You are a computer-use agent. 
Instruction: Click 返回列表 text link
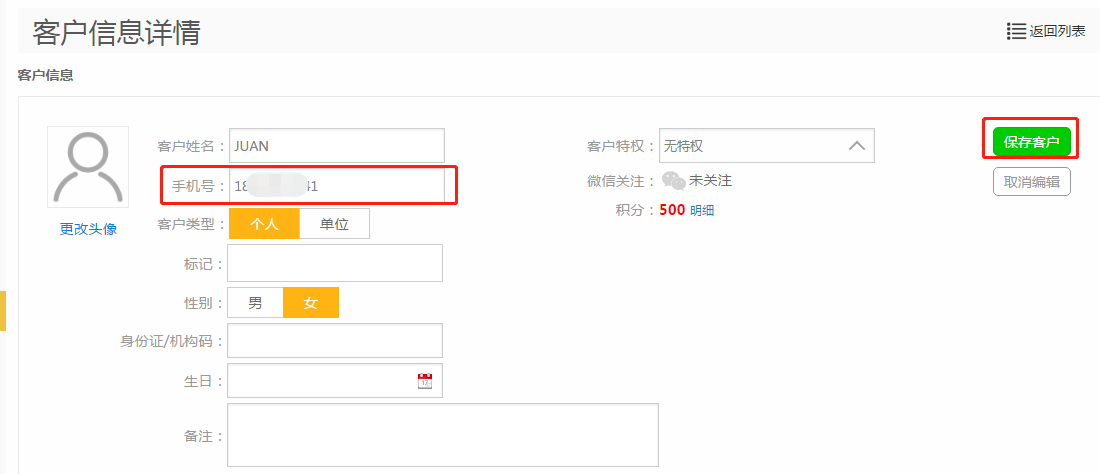pyautogui.click(x=1057, y=31)
